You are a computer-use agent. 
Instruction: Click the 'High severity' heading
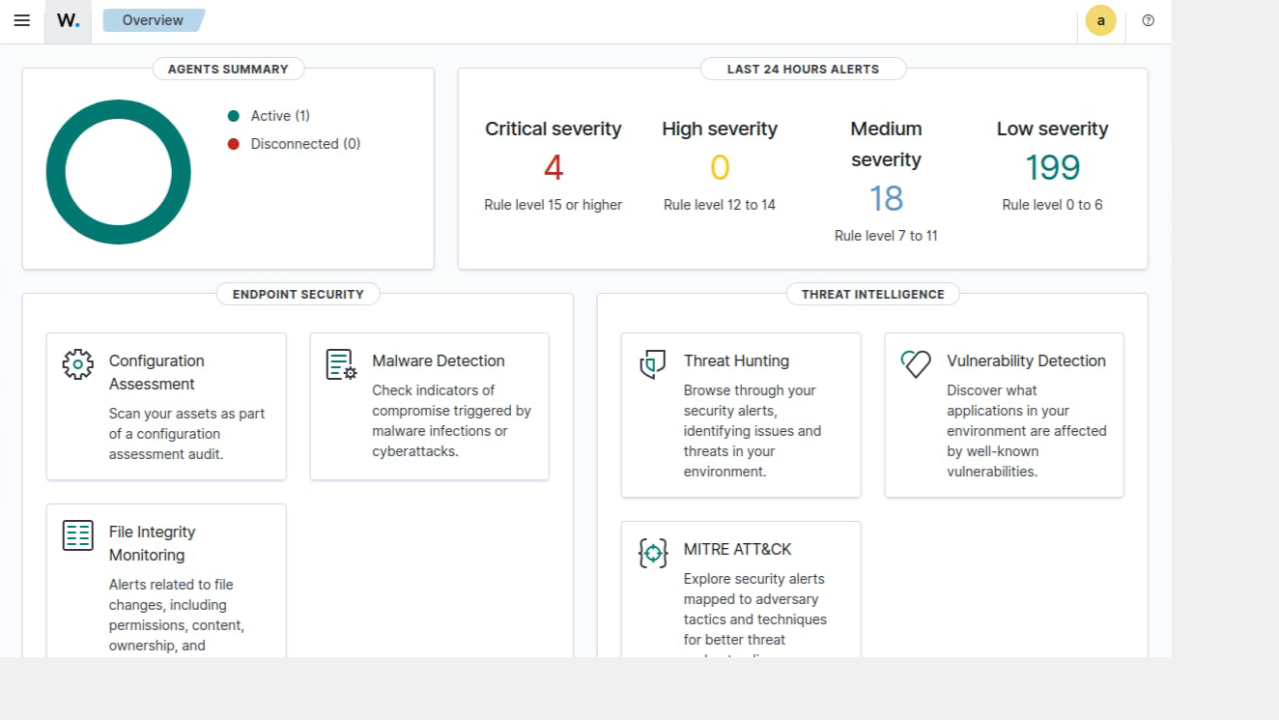coord(720,129)
